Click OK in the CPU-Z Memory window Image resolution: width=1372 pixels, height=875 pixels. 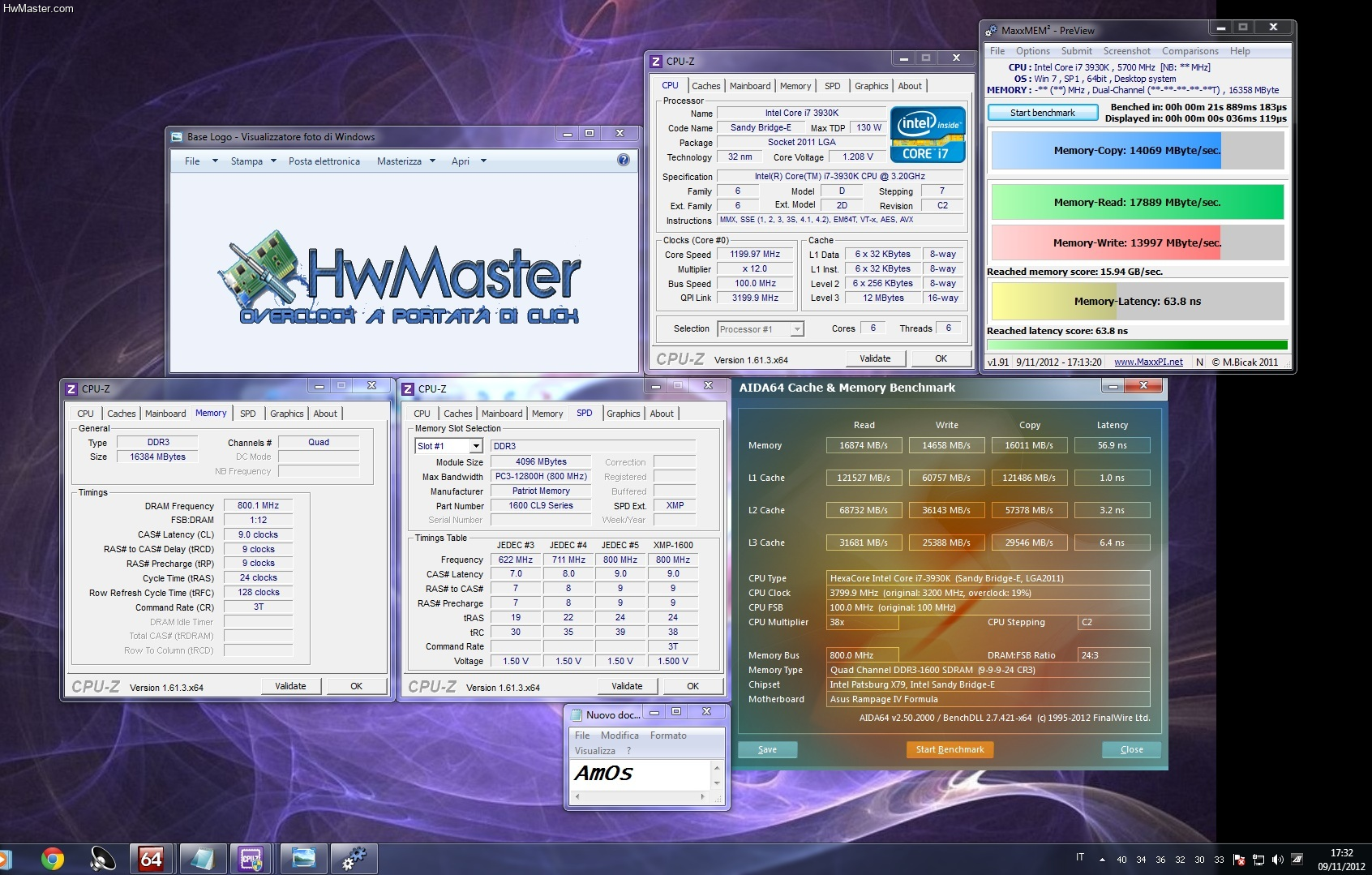[x=356, y=686]
